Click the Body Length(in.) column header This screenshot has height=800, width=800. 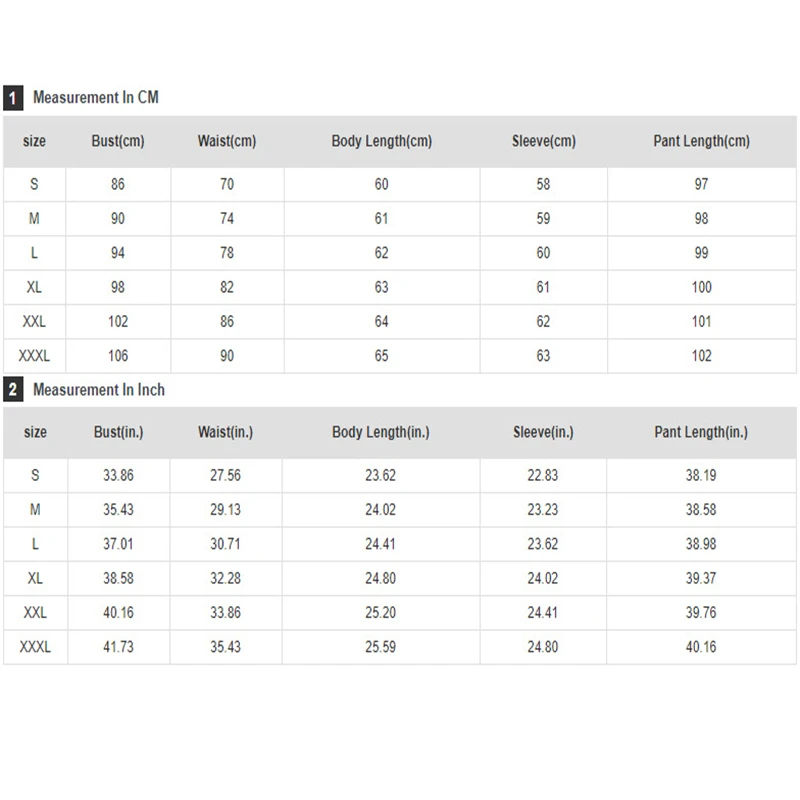click(x=380, y=432)
